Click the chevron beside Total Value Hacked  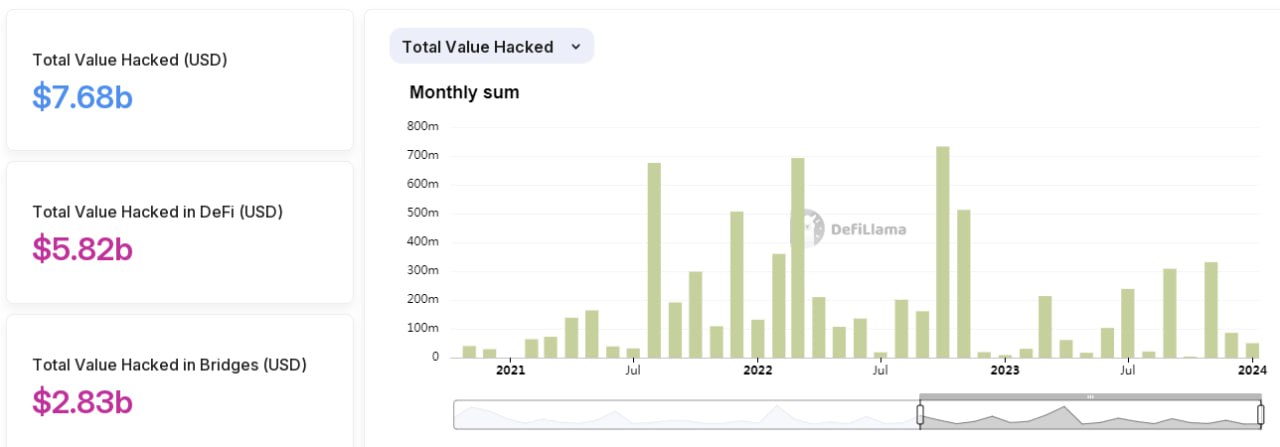(x=575, y=47)
